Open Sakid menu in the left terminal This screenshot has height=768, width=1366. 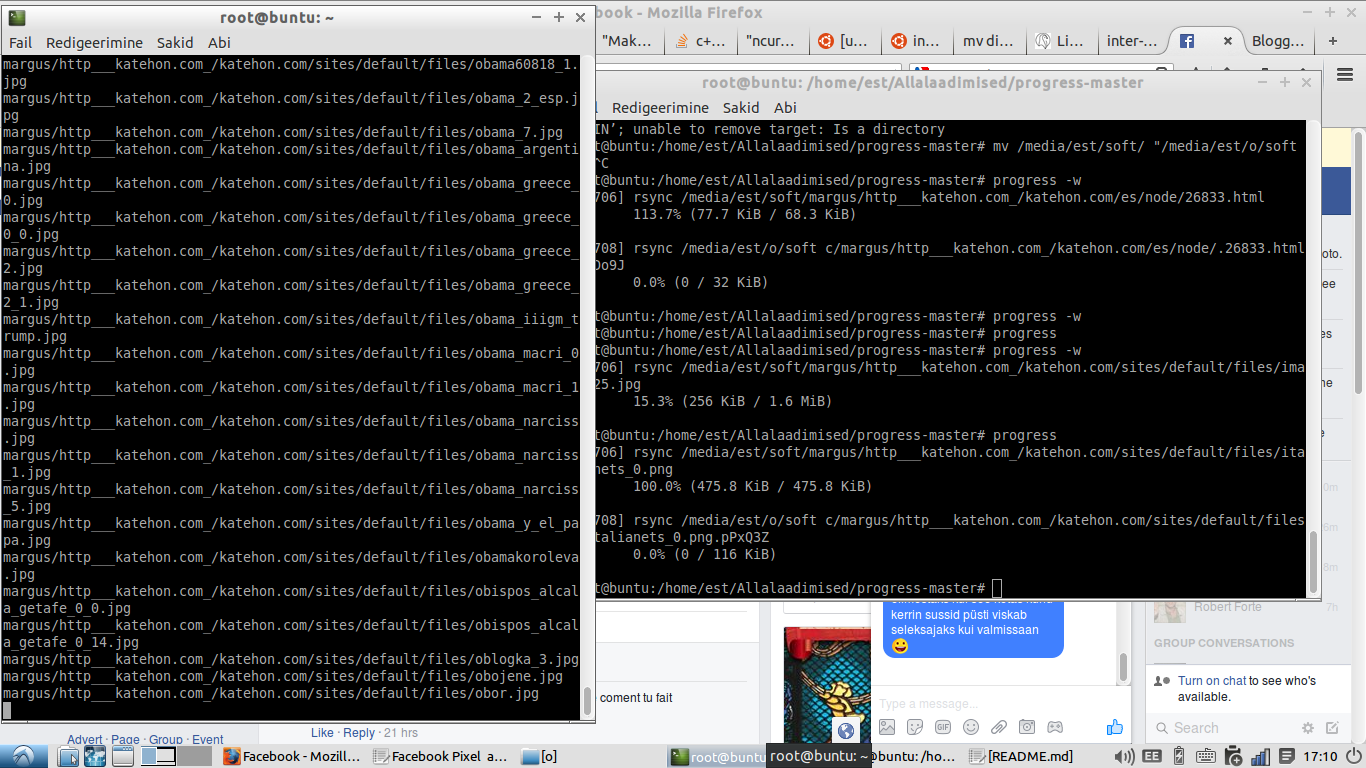coord(175,43)
